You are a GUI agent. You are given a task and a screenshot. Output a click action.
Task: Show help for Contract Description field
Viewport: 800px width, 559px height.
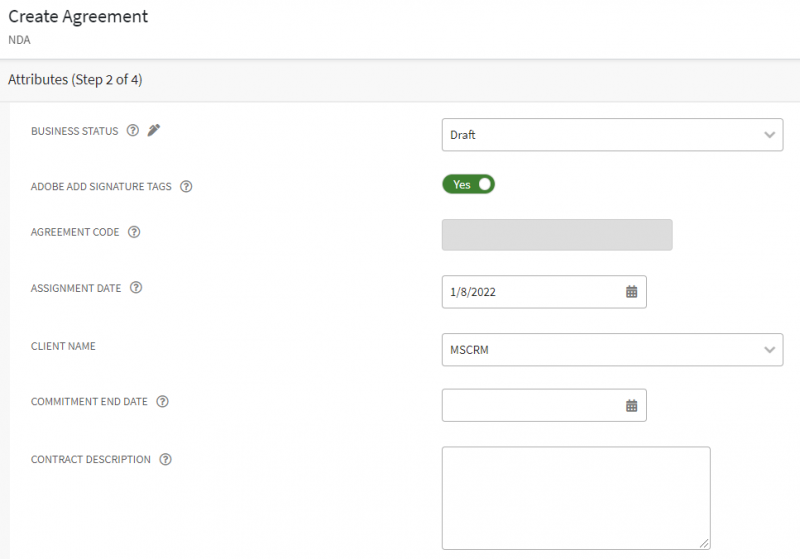(166, 460)
